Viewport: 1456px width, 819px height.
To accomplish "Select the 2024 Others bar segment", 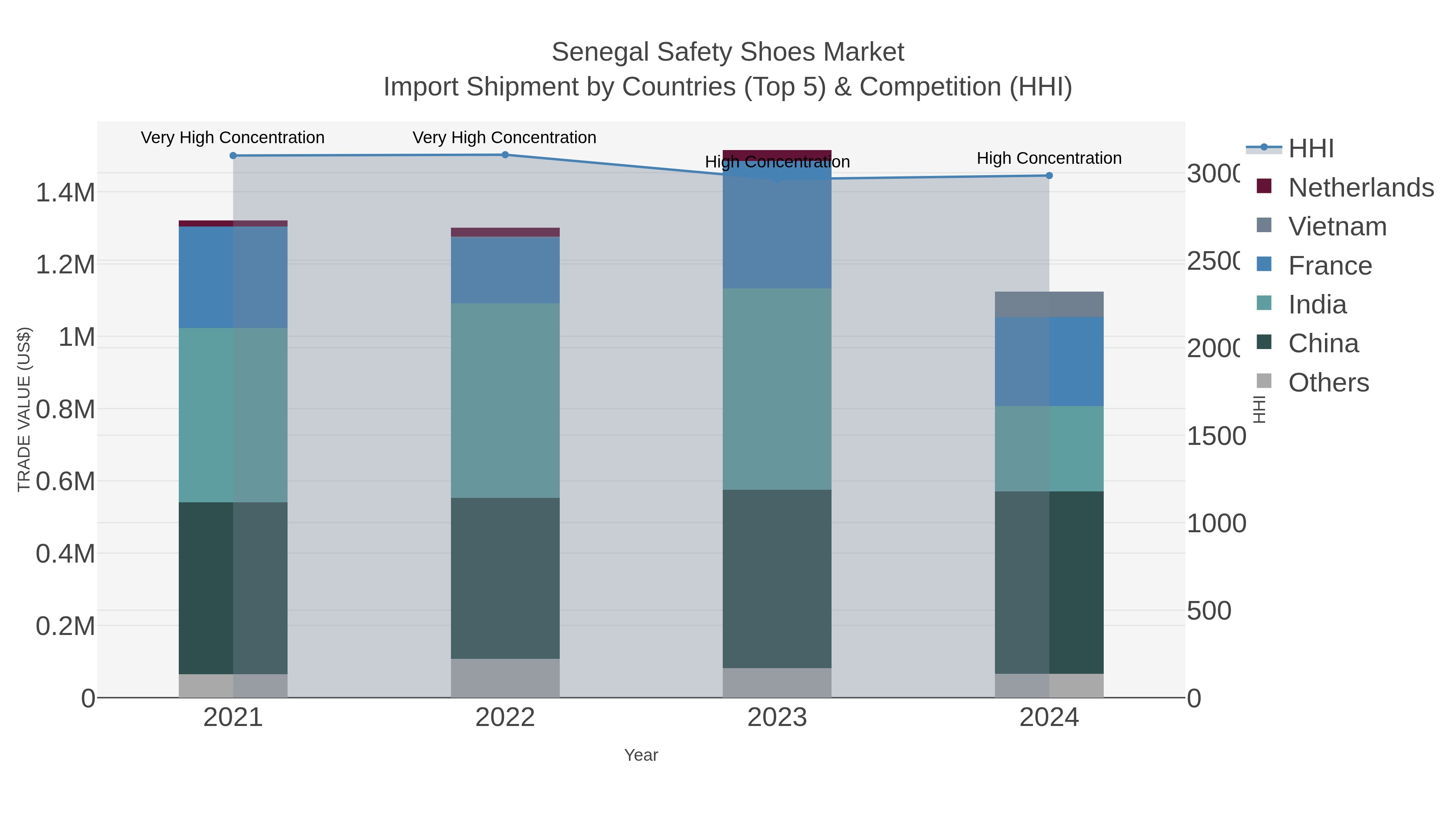I will [1049, 686].
